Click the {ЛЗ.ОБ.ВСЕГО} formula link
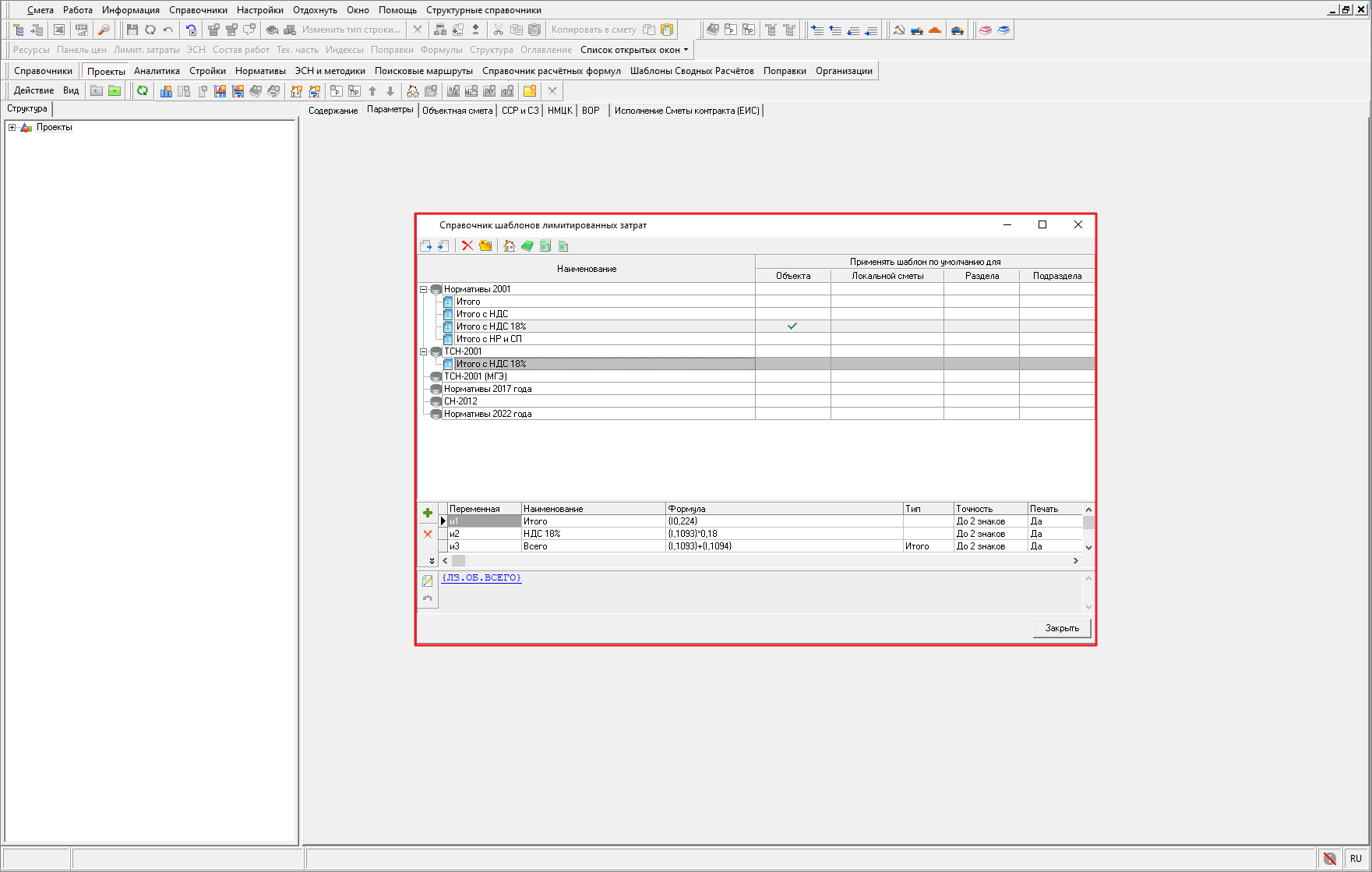This screenshot has height=872, width=1372. (x=481, y=577)
